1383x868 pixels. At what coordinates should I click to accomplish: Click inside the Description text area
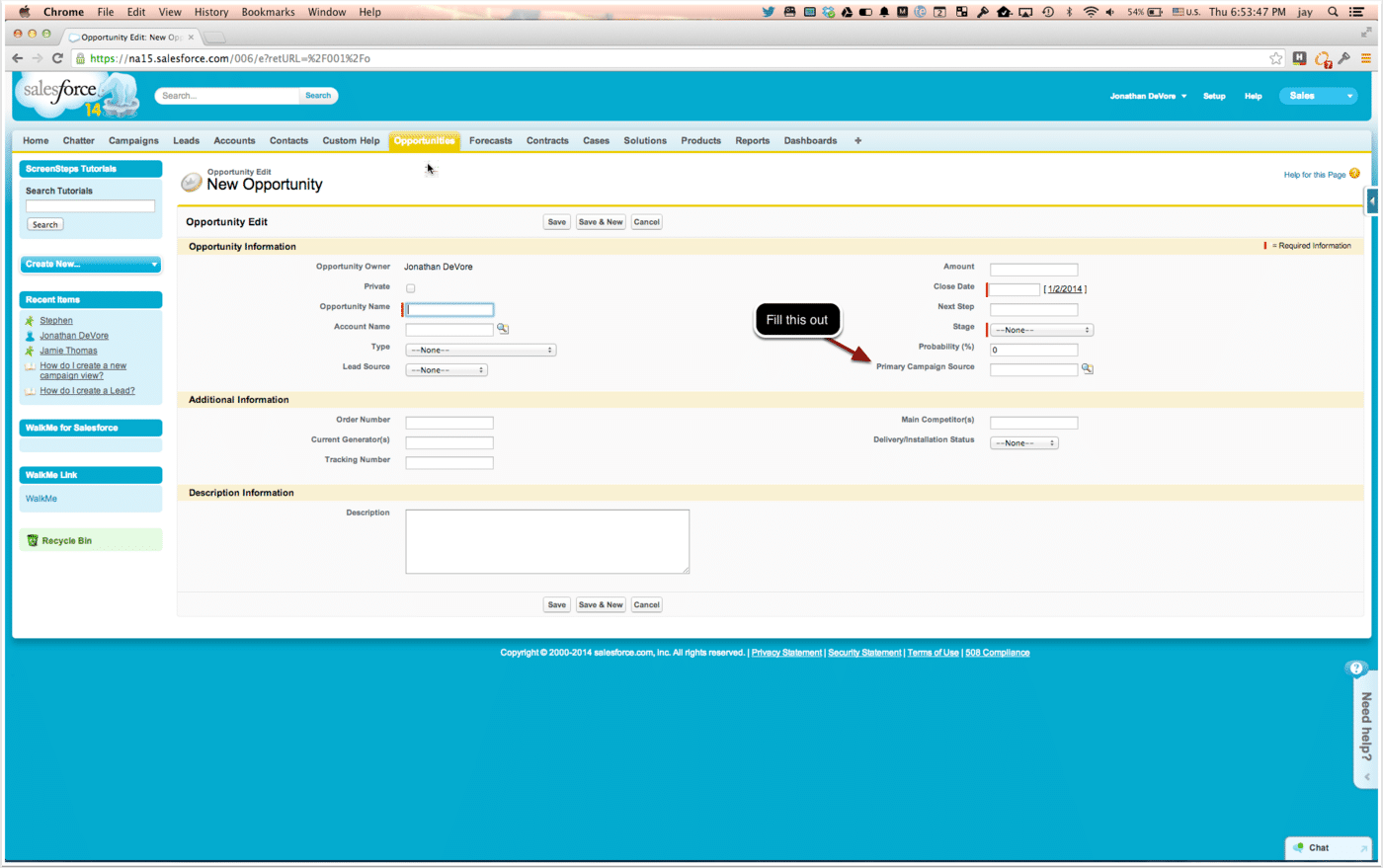click(x=546, y=540)
